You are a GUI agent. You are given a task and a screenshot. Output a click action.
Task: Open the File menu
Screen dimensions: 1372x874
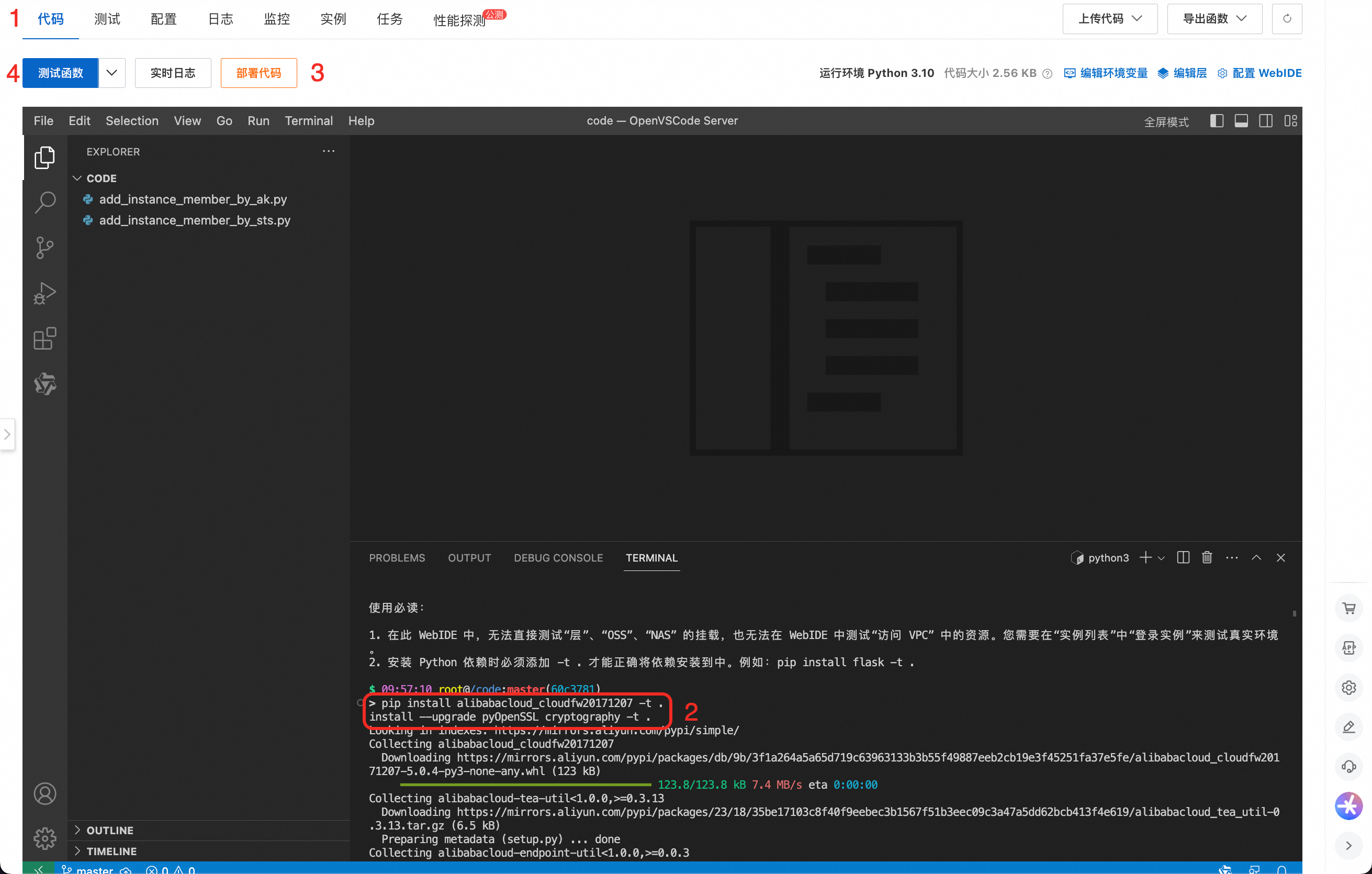click(x=43, y=121)
